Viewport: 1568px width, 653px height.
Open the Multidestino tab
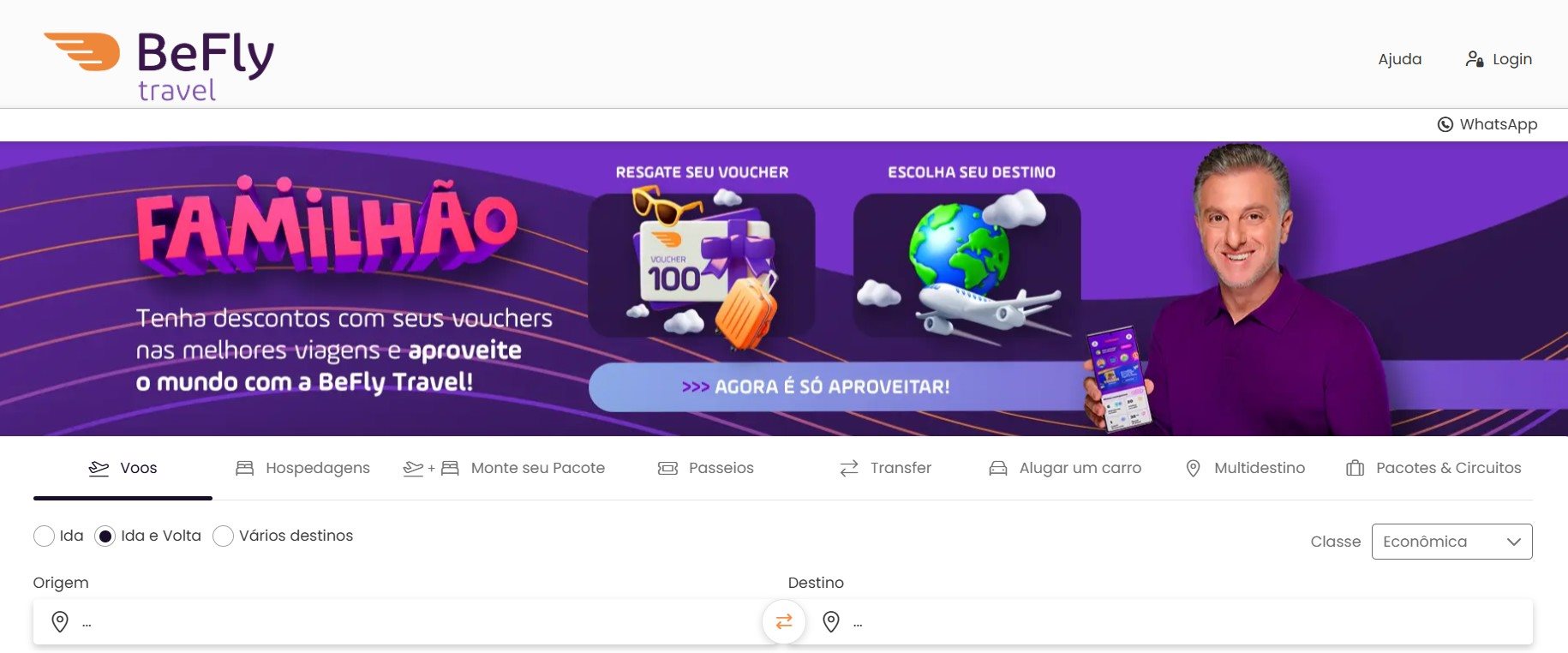(1245, 468)
